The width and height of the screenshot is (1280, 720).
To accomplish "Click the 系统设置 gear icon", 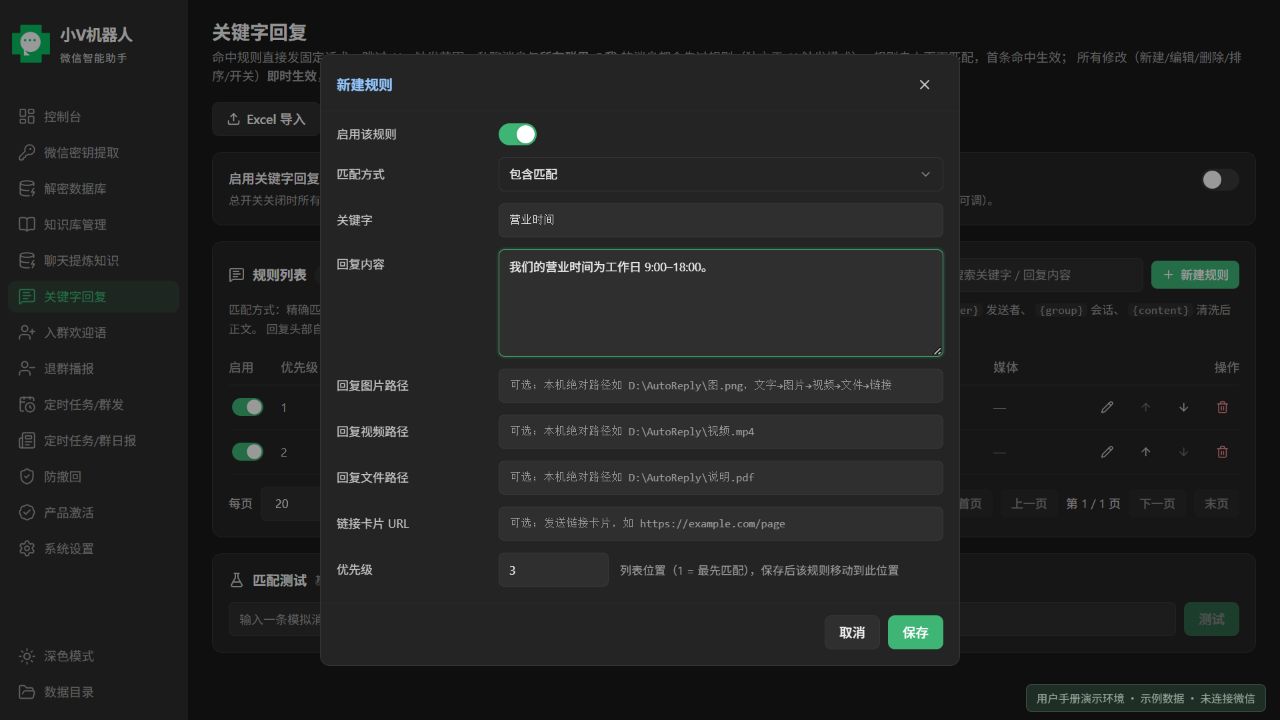I will tap(27, 548).
